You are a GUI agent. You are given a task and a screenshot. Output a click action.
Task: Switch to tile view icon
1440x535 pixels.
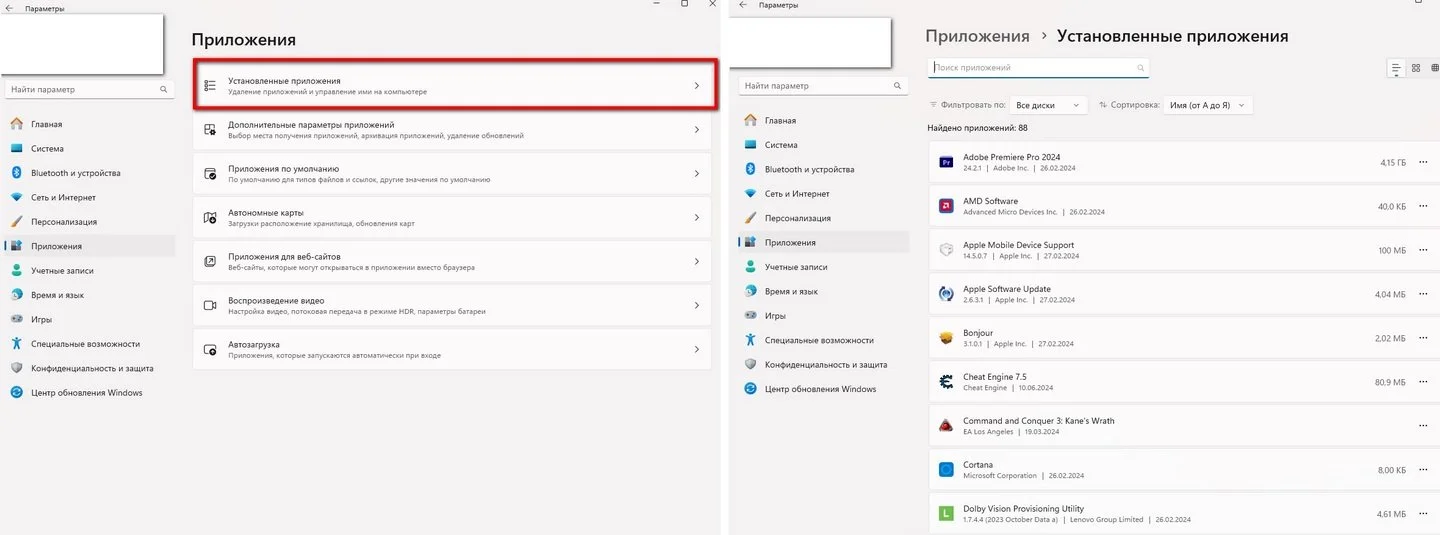point(1434,68)
